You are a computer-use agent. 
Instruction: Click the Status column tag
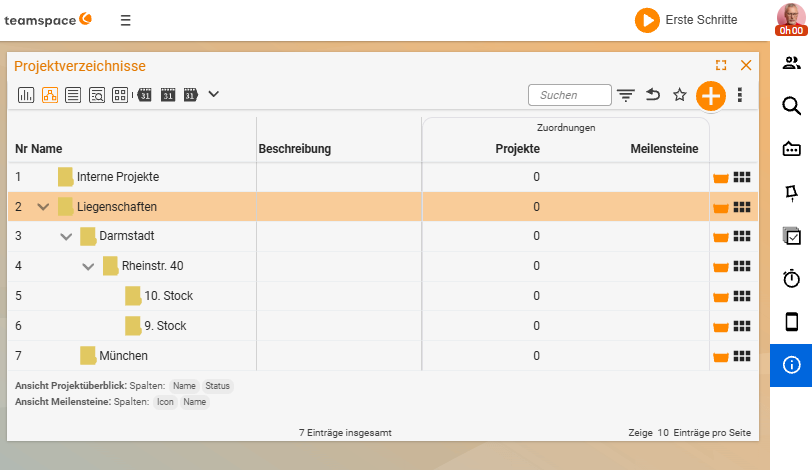218,386
